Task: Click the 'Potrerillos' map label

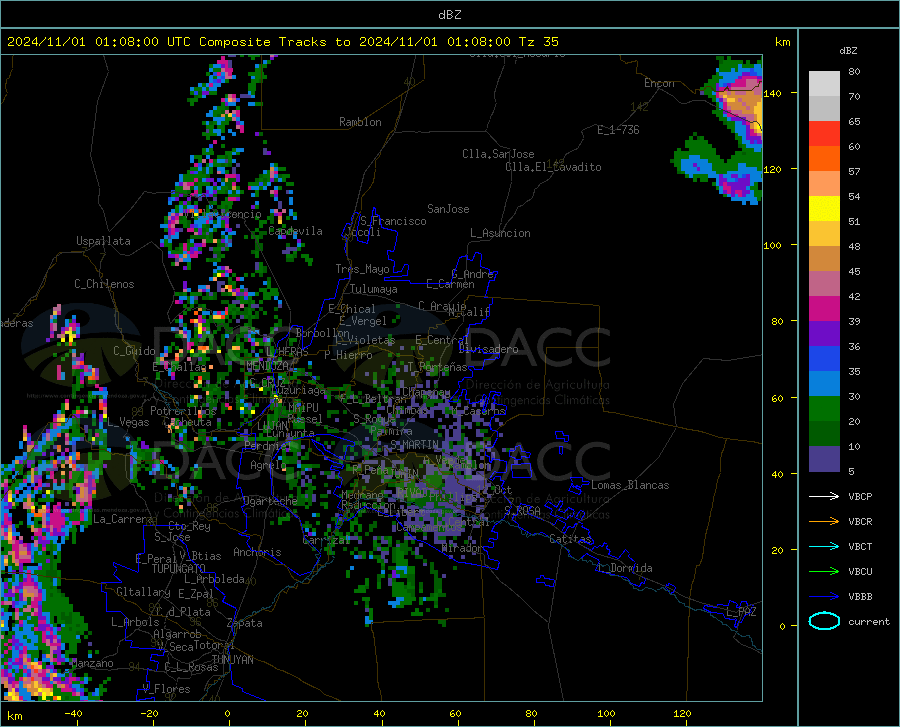Action: [x=183, y=411]
